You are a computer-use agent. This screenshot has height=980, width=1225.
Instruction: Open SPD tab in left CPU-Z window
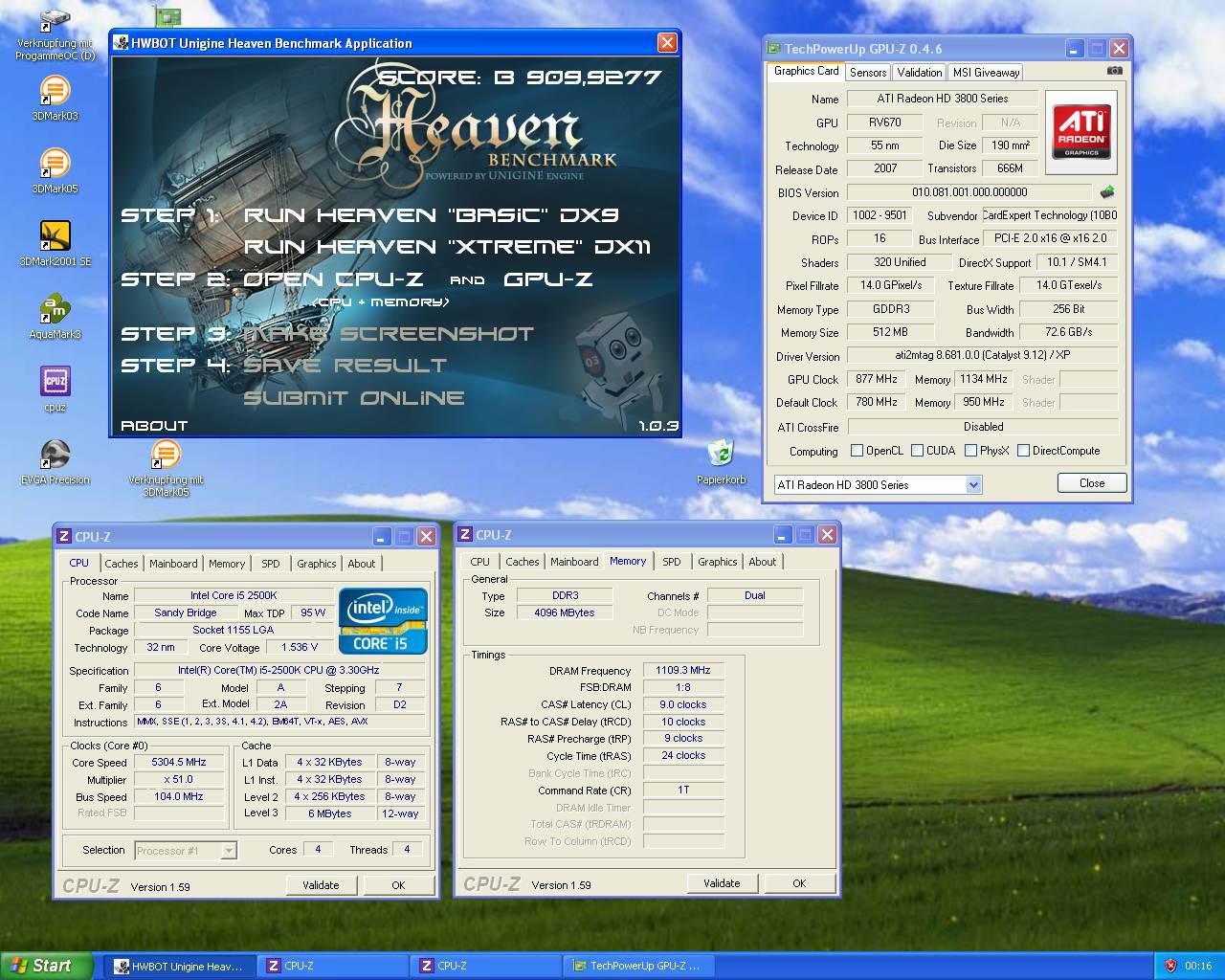pos(271,564)
